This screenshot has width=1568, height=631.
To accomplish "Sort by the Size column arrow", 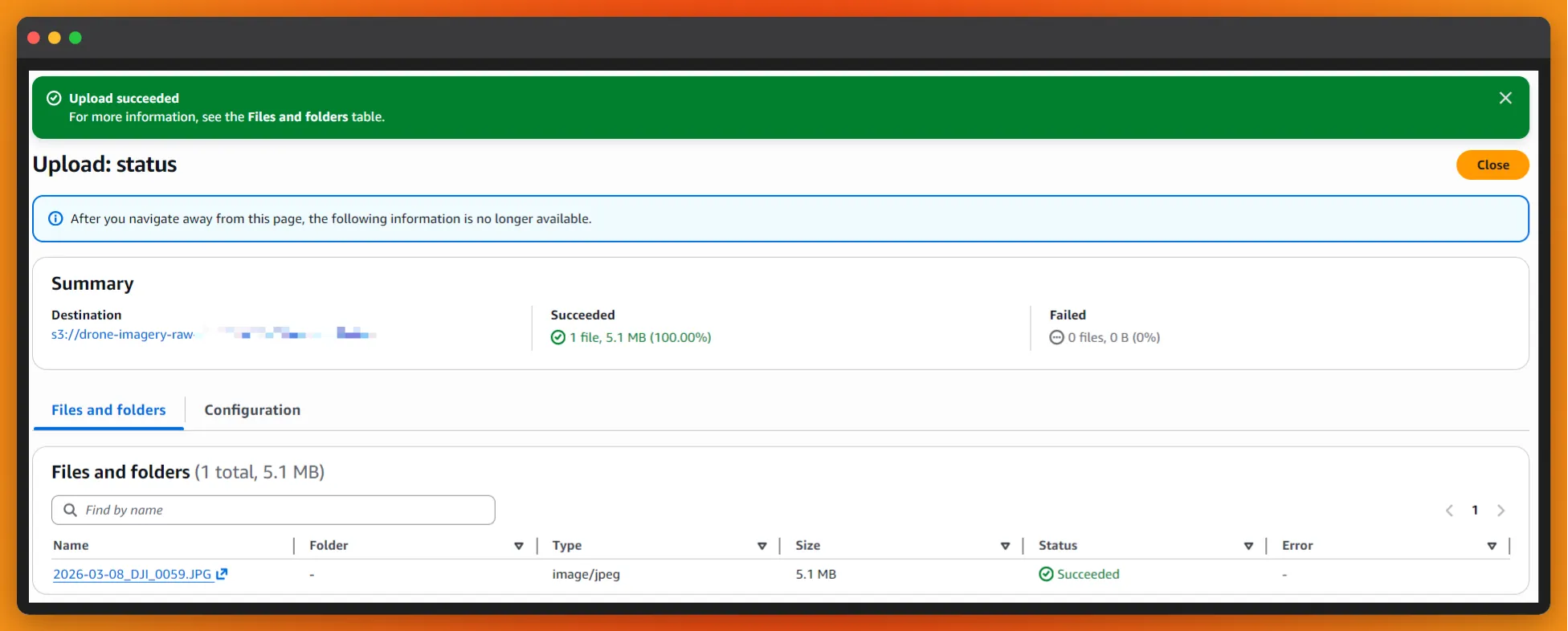I will [1005, 546].
